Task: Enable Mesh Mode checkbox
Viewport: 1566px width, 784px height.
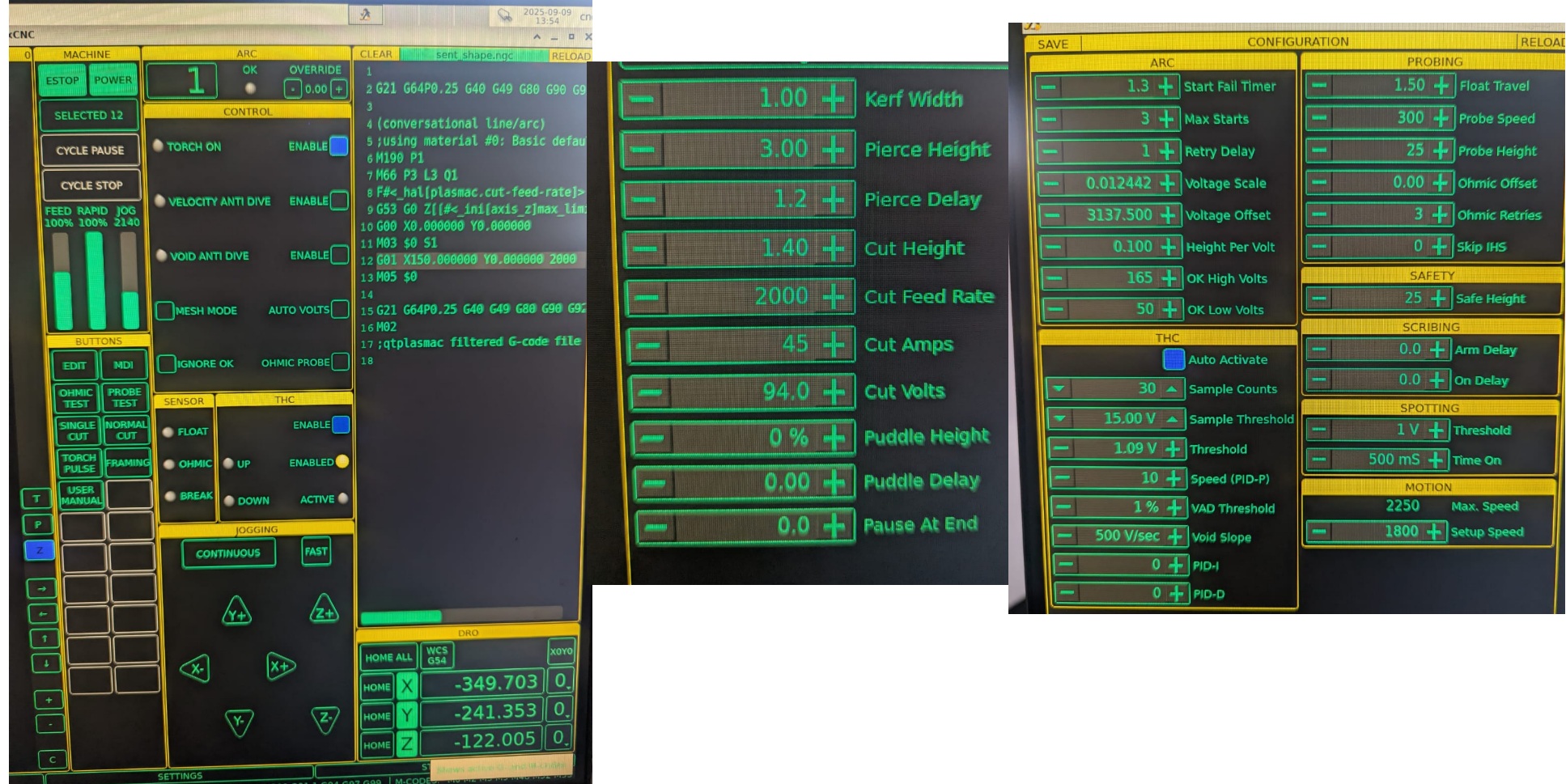Action: (165, 311)
